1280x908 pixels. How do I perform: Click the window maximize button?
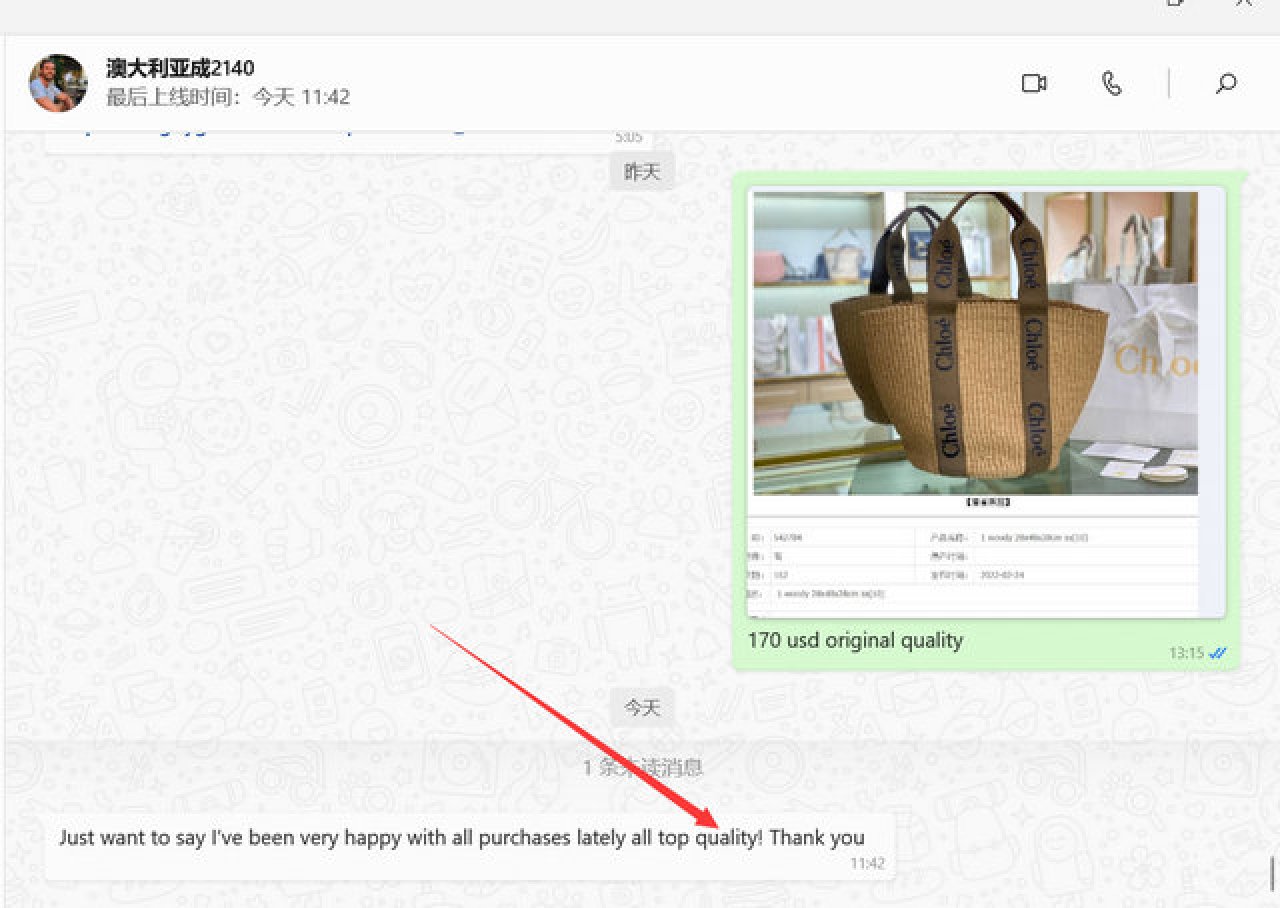[1176, 3]
